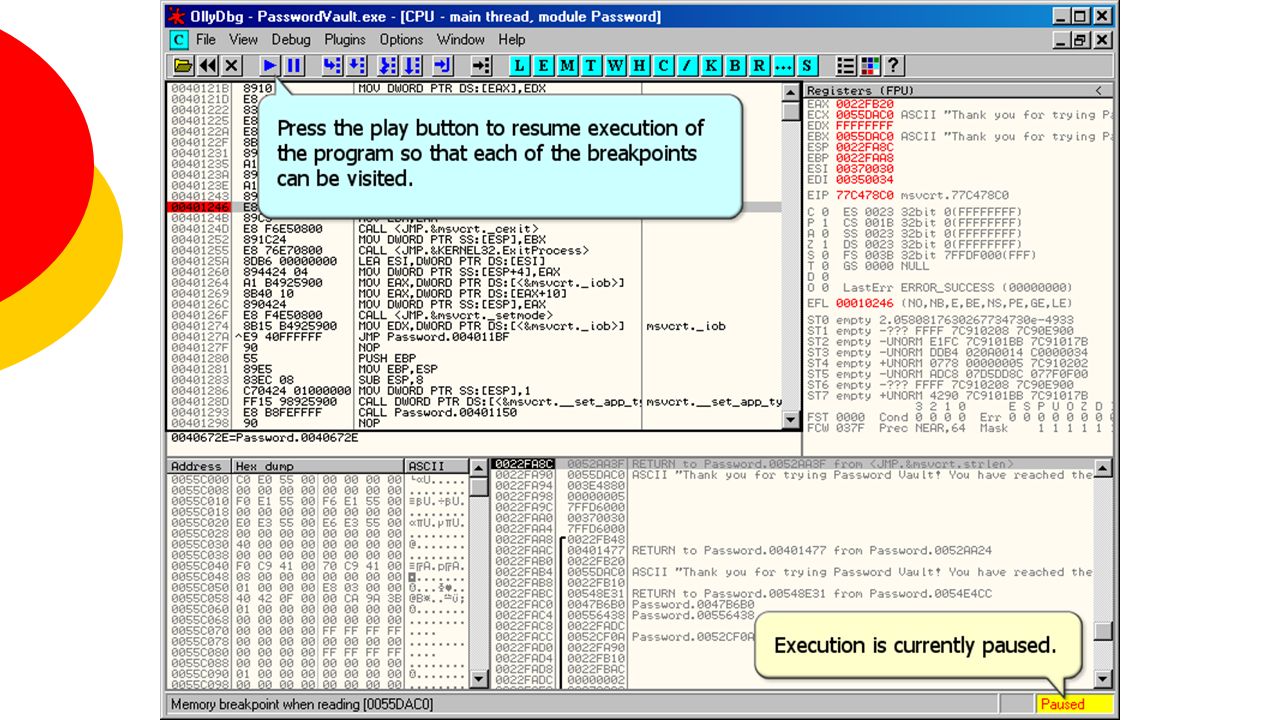Click dump pane scroll down arrow
The image size is (1280, 720).
479,680
